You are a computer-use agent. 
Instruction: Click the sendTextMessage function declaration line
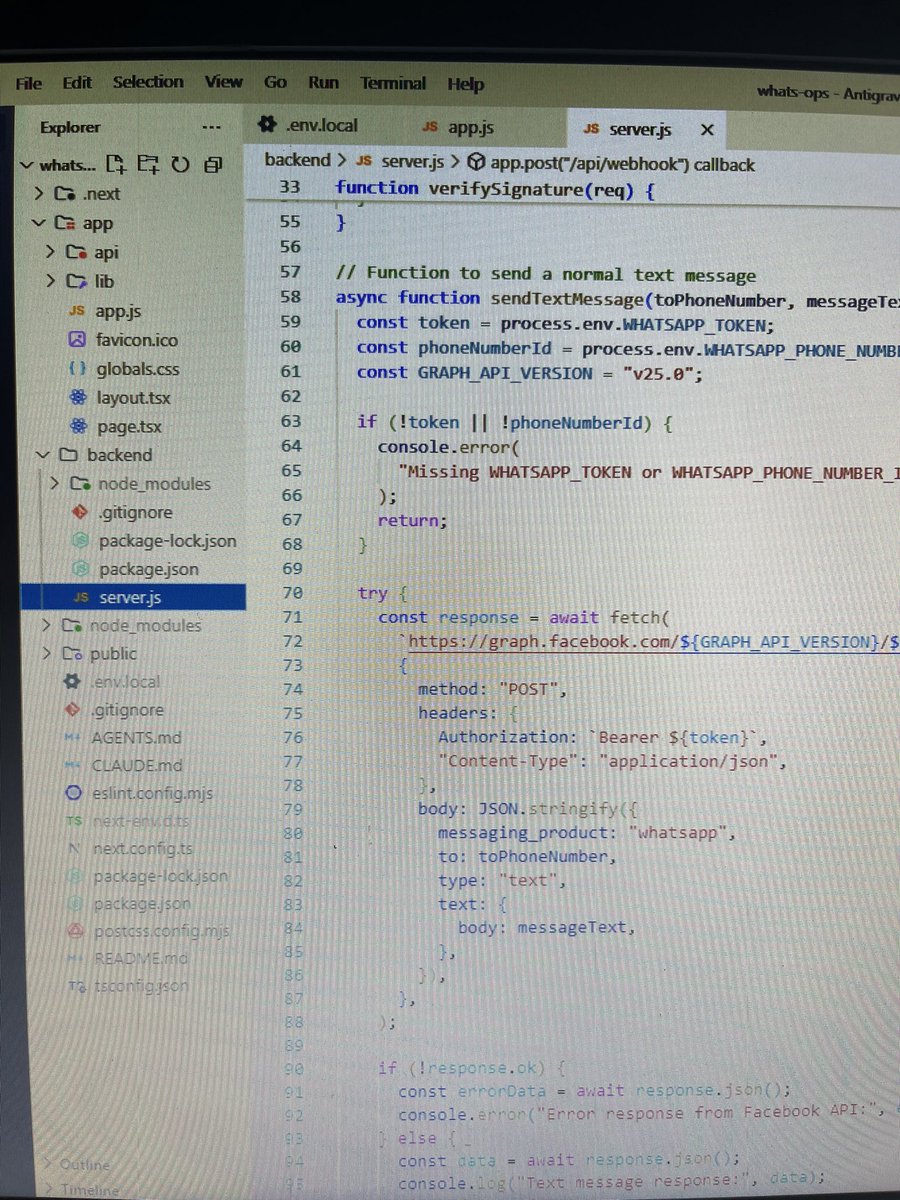coord(617,298)
